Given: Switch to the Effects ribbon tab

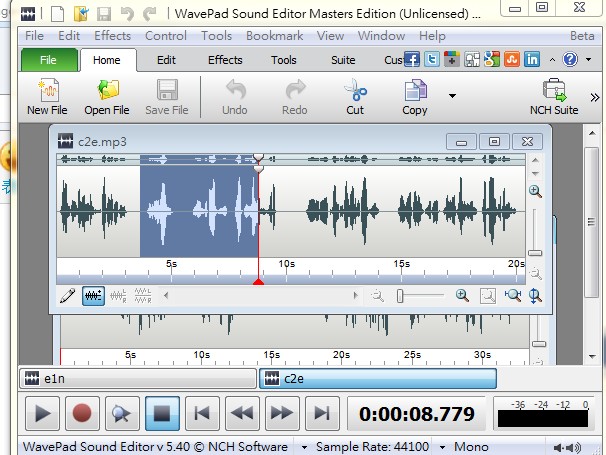Looking at the screenshot, I should tap(225, 60).
